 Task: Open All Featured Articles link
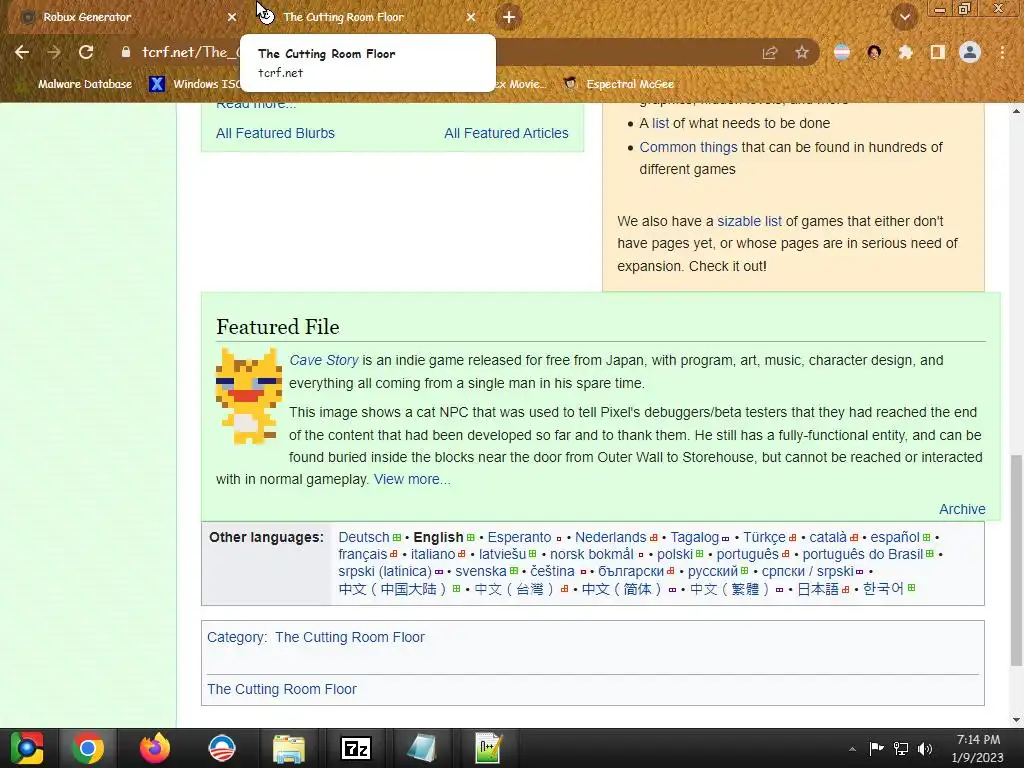[x=506, y=133]
